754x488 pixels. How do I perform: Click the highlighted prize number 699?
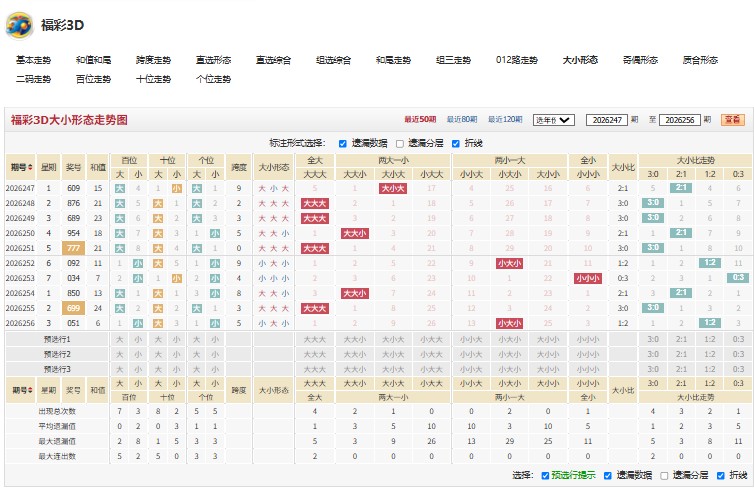pos(74,308)
